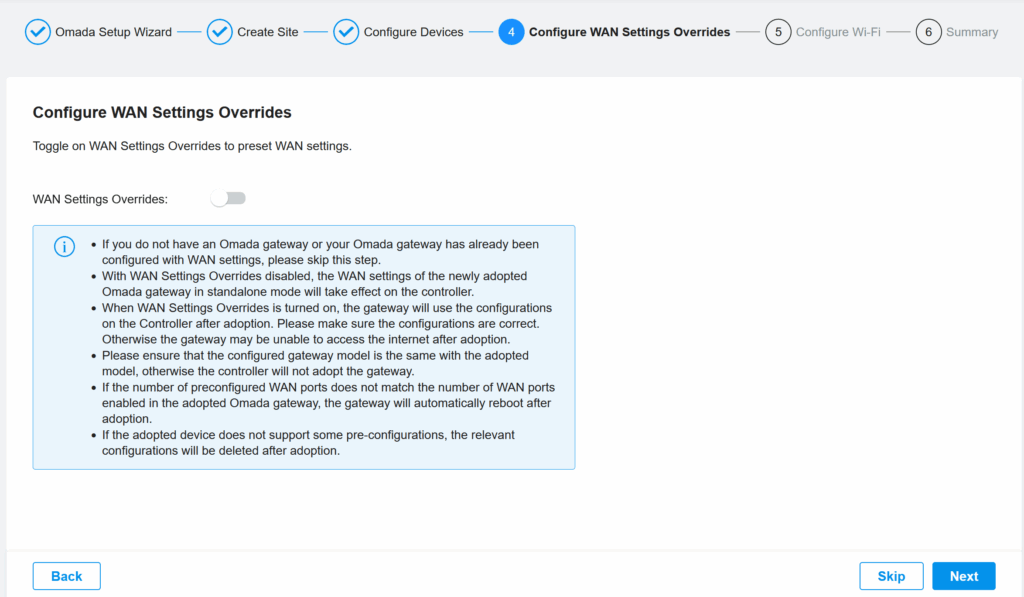This screenshot has width=1024, height=597.
Task: Click the note starting 'When WAN Settings Overrides is turned on'
Action: tap(327, 324)
